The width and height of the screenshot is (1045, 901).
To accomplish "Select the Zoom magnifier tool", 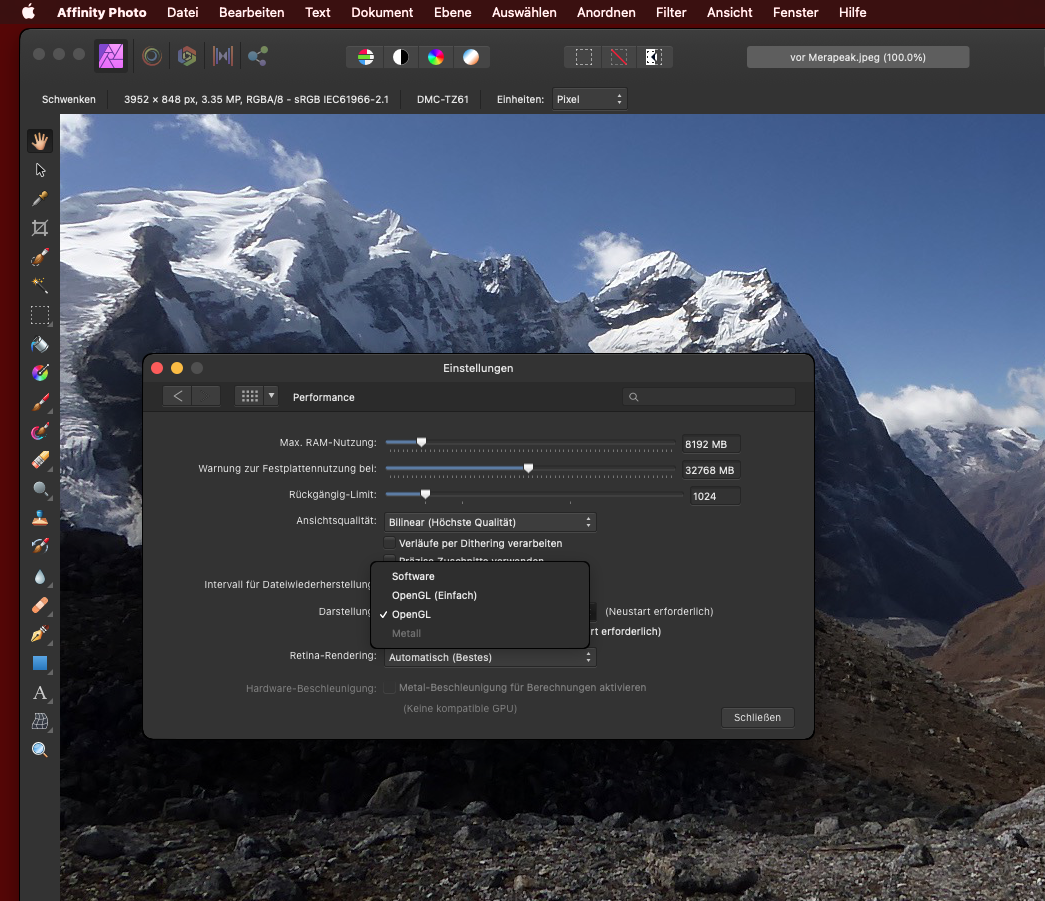I will [x=40, y=750].
